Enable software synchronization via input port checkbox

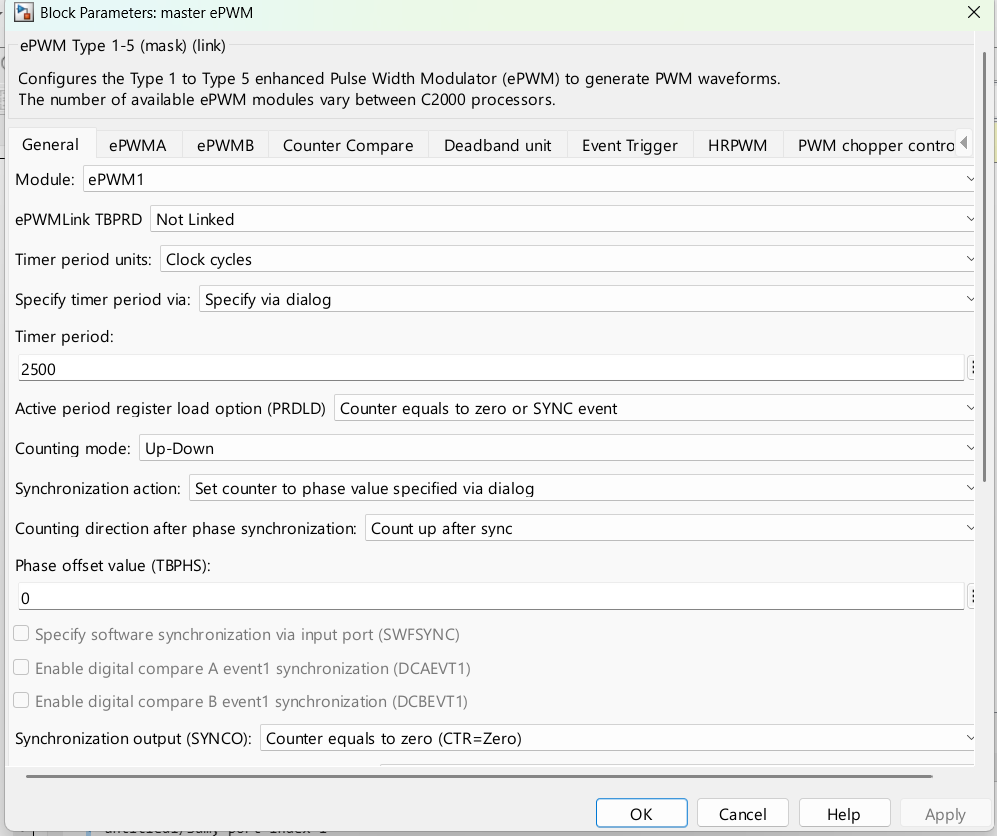click(x=22, y=633)
